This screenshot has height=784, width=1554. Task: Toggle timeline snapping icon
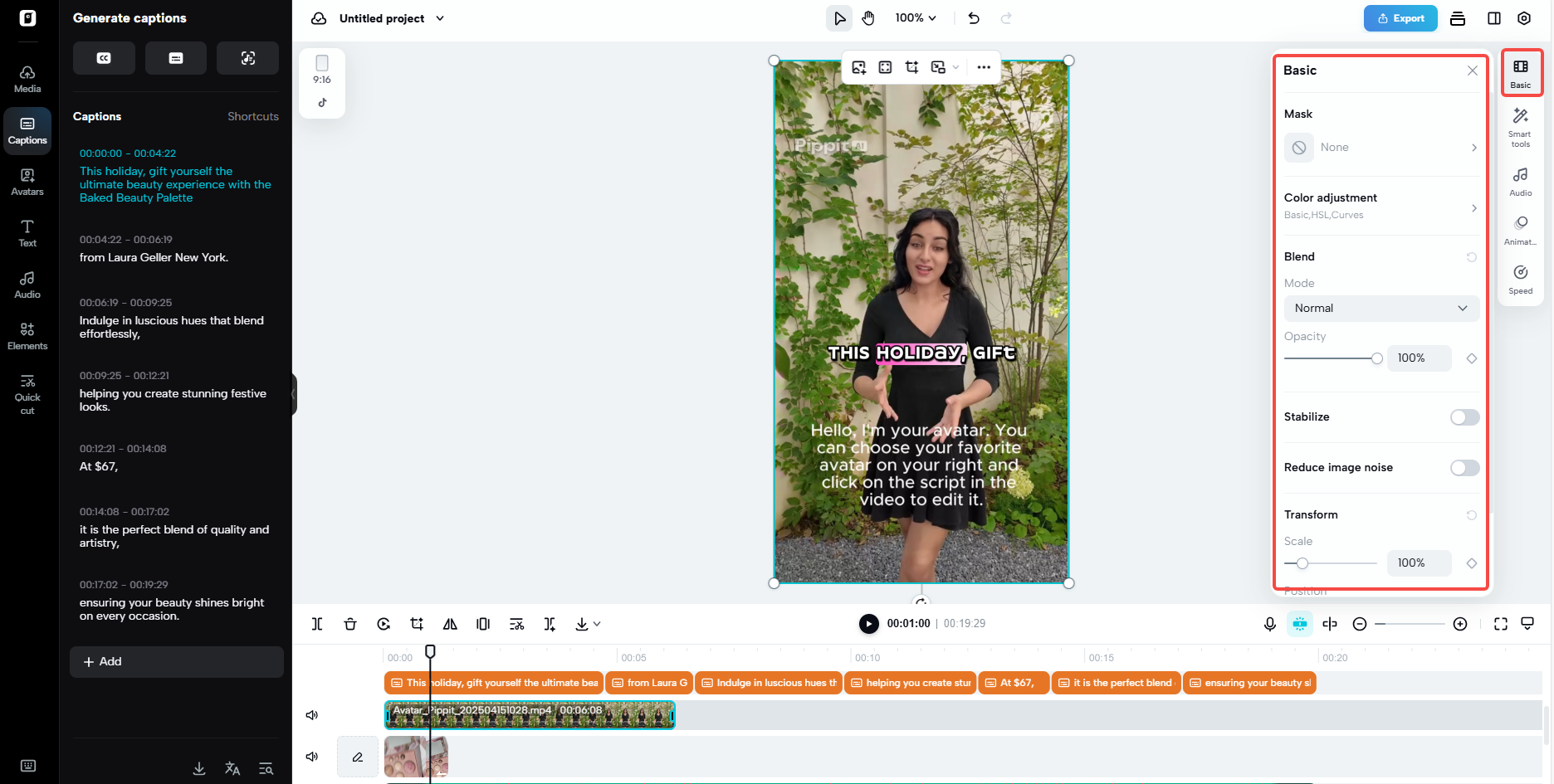(1300, 624)
